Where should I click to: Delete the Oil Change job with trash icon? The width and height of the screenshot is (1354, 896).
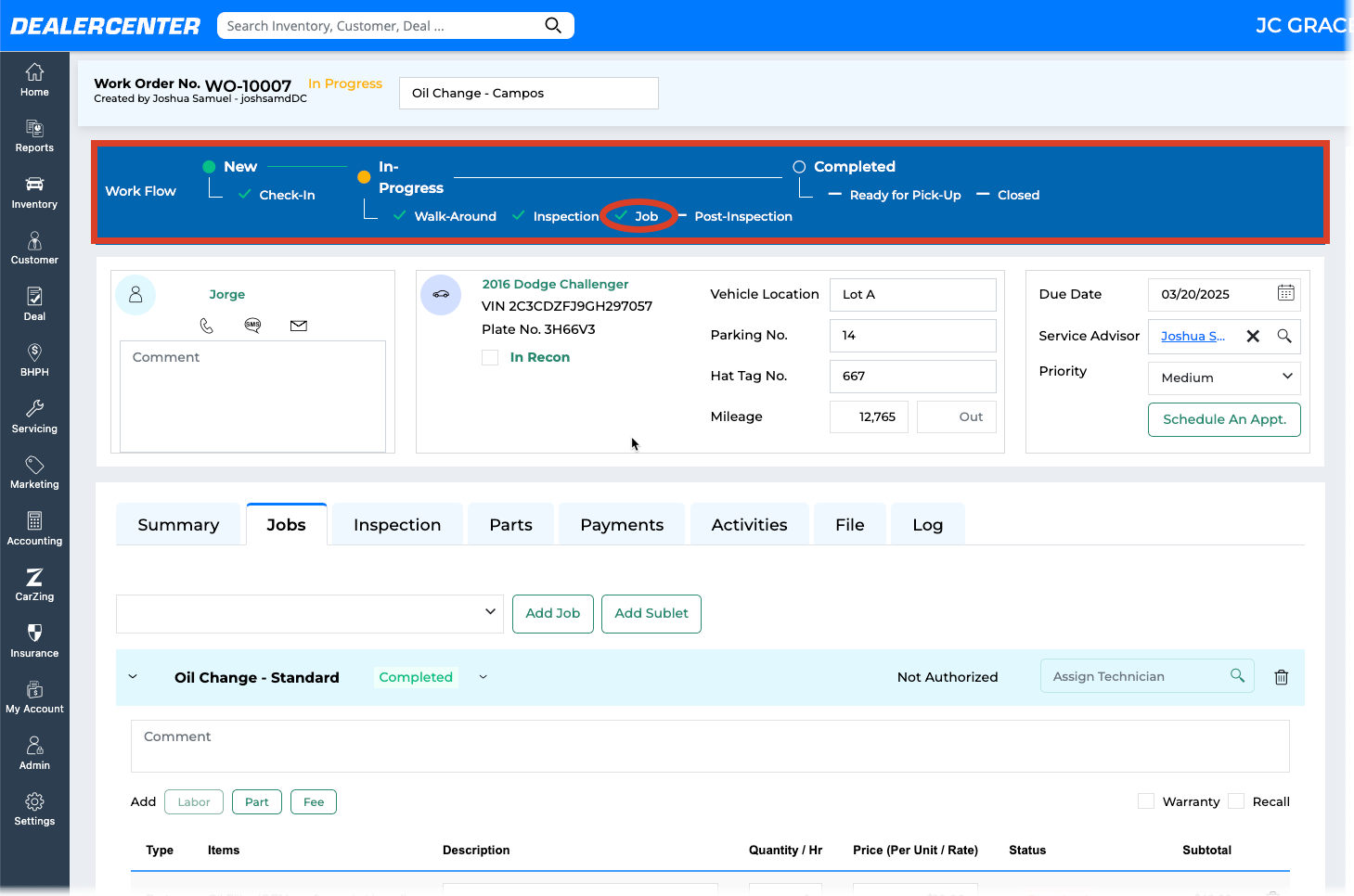[1281, 677]
